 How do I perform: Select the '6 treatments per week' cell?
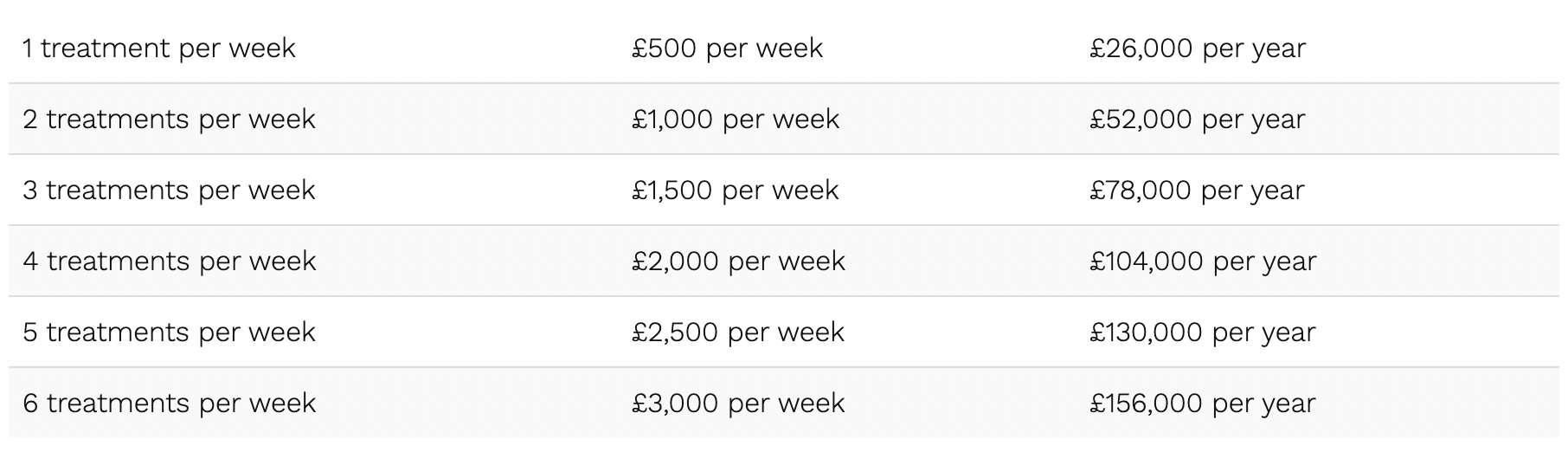[170, 404]
